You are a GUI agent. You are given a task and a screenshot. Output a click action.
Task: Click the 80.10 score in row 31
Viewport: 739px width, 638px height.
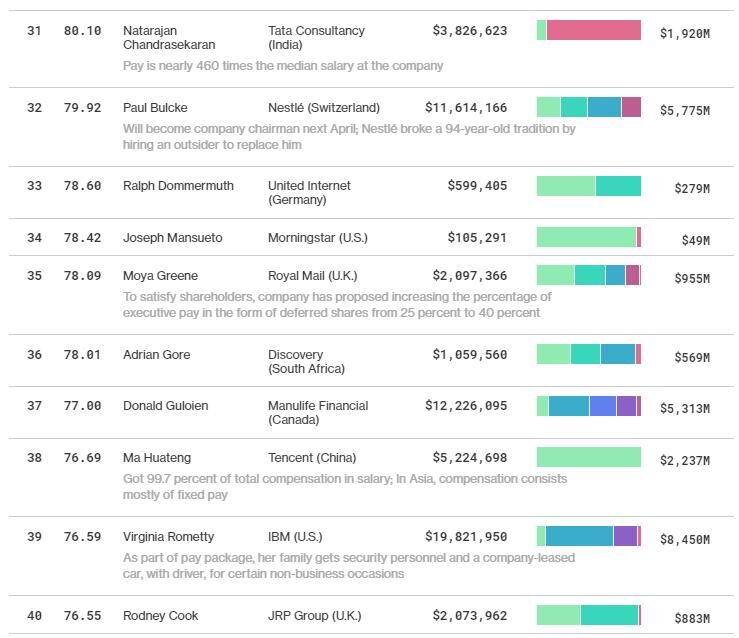82,31
